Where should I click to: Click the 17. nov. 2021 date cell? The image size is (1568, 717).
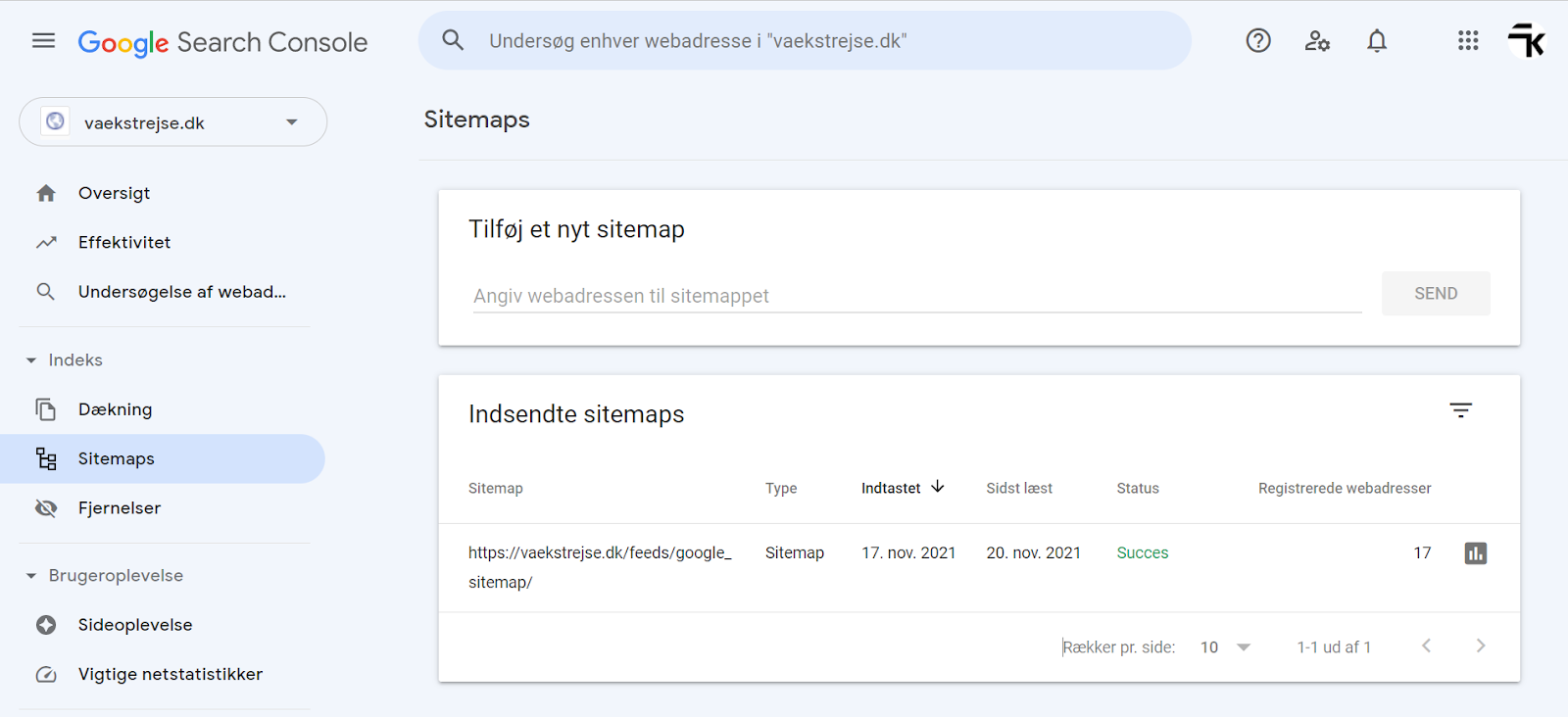tap(908, 552)
